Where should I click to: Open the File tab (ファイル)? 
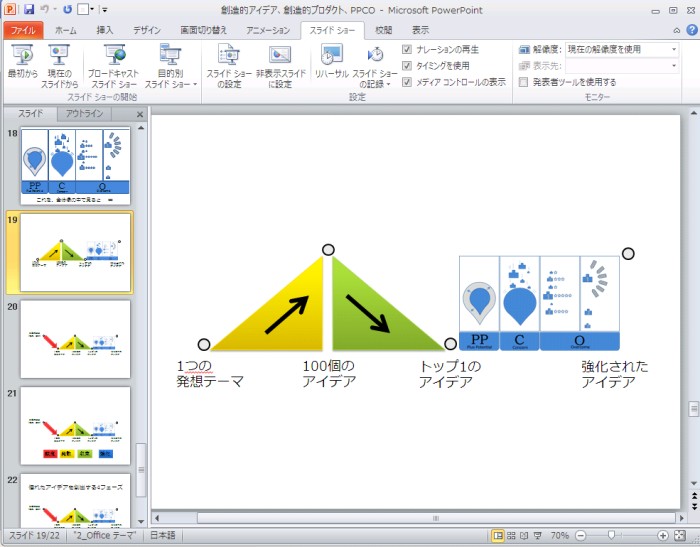23,30
